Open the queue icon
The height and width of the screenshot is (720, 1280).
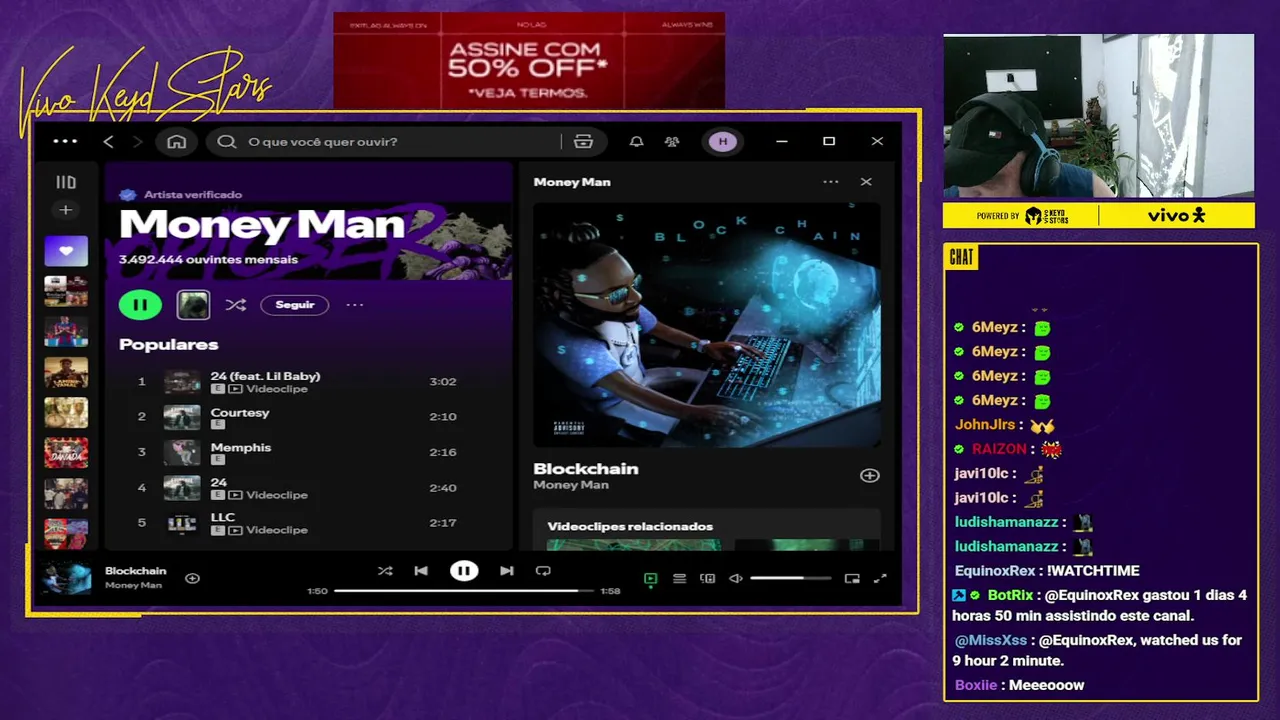coord(679,579)
